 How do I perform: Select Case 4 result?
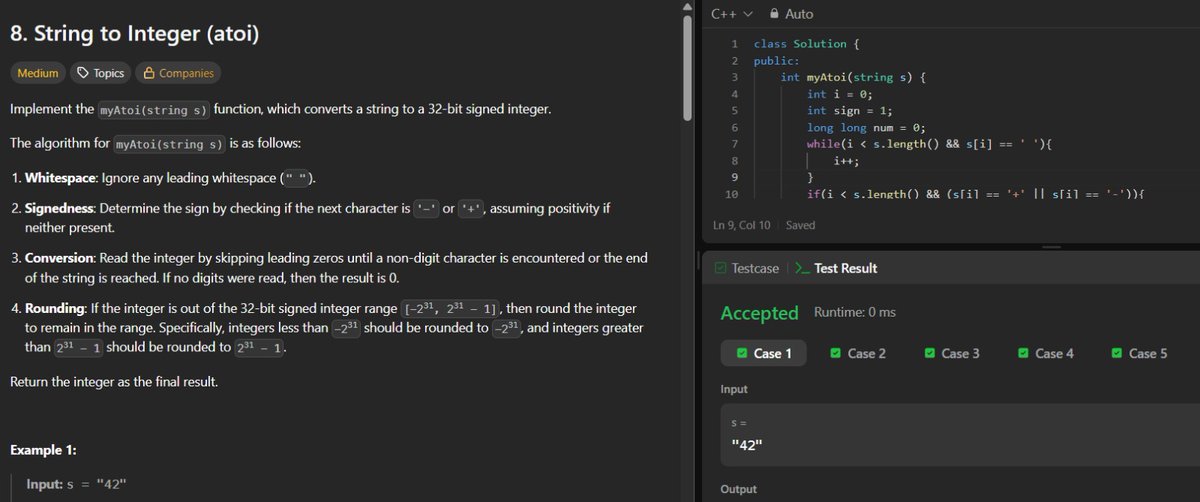pos(1046,353)
